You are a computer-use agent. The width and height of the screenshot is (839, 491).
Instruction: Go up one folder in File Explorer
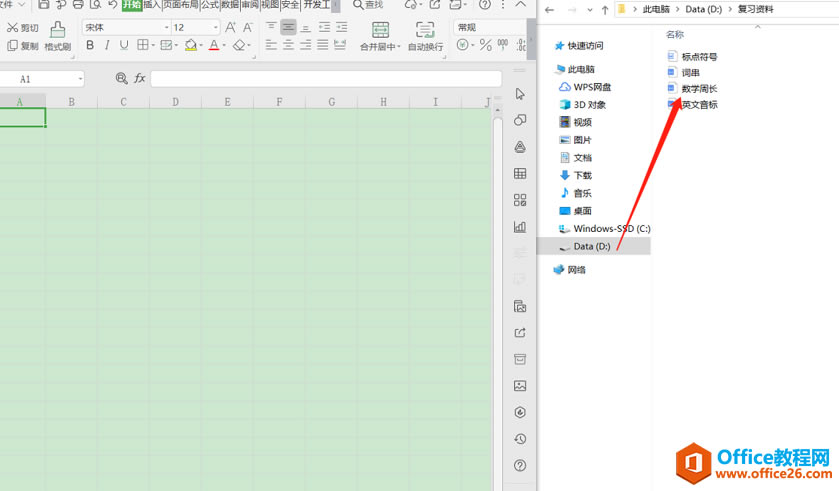605,10
